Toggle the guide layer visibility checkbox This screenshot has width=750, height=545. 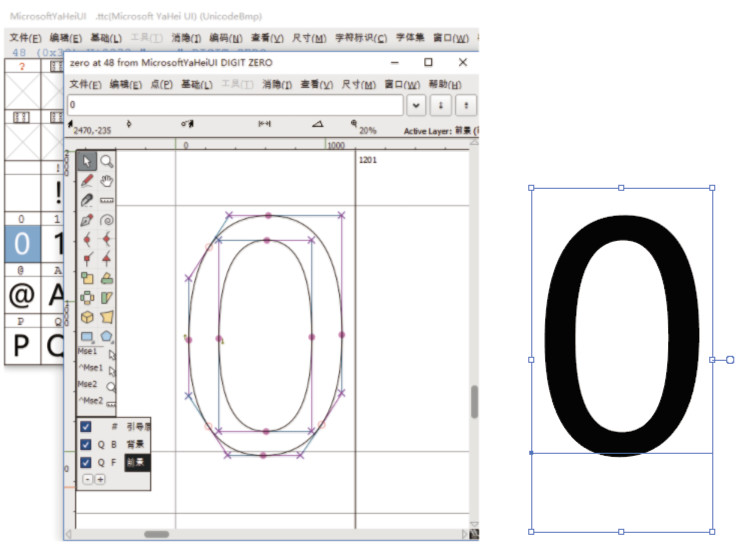86,427
